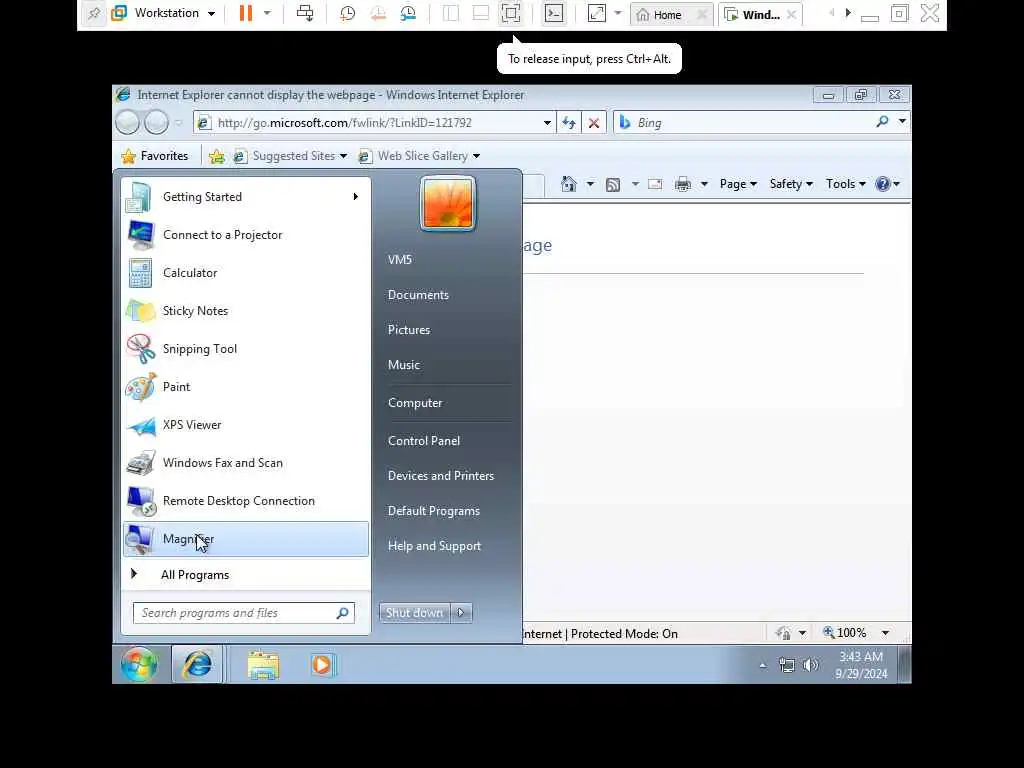Expand the stretch guest dropdown arrow
The height and width of the screenshot is (768, 1024).
[x=618, y=13]
